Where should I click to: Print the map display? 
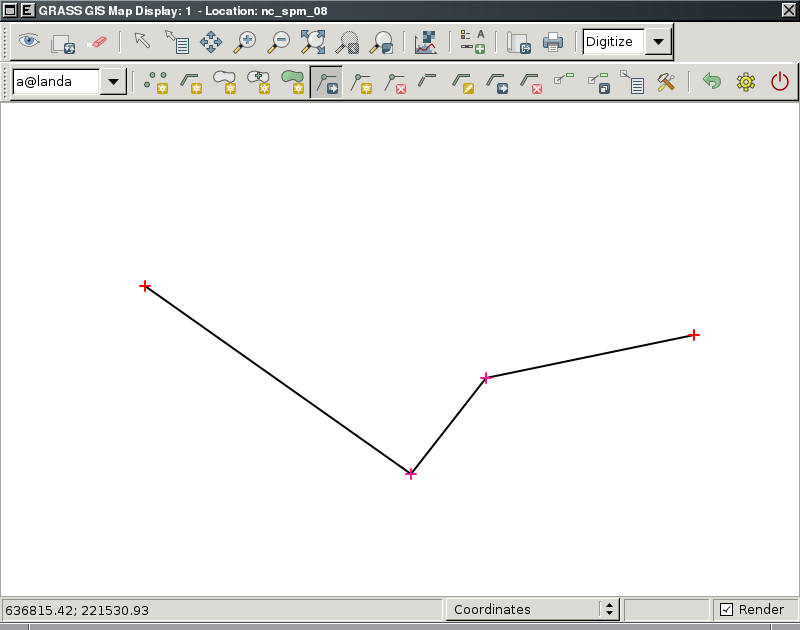(x=553, y=42)
